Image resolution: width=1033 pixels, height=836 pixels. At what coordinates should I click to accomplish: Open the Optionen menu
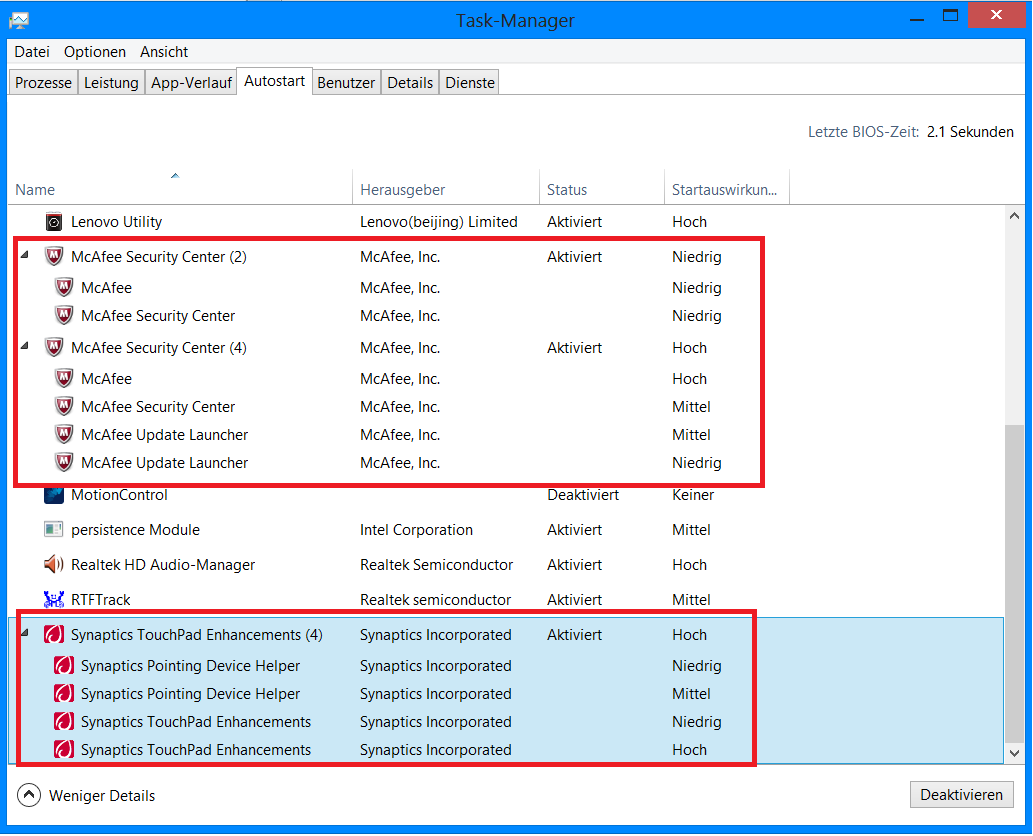pos(95,51)
